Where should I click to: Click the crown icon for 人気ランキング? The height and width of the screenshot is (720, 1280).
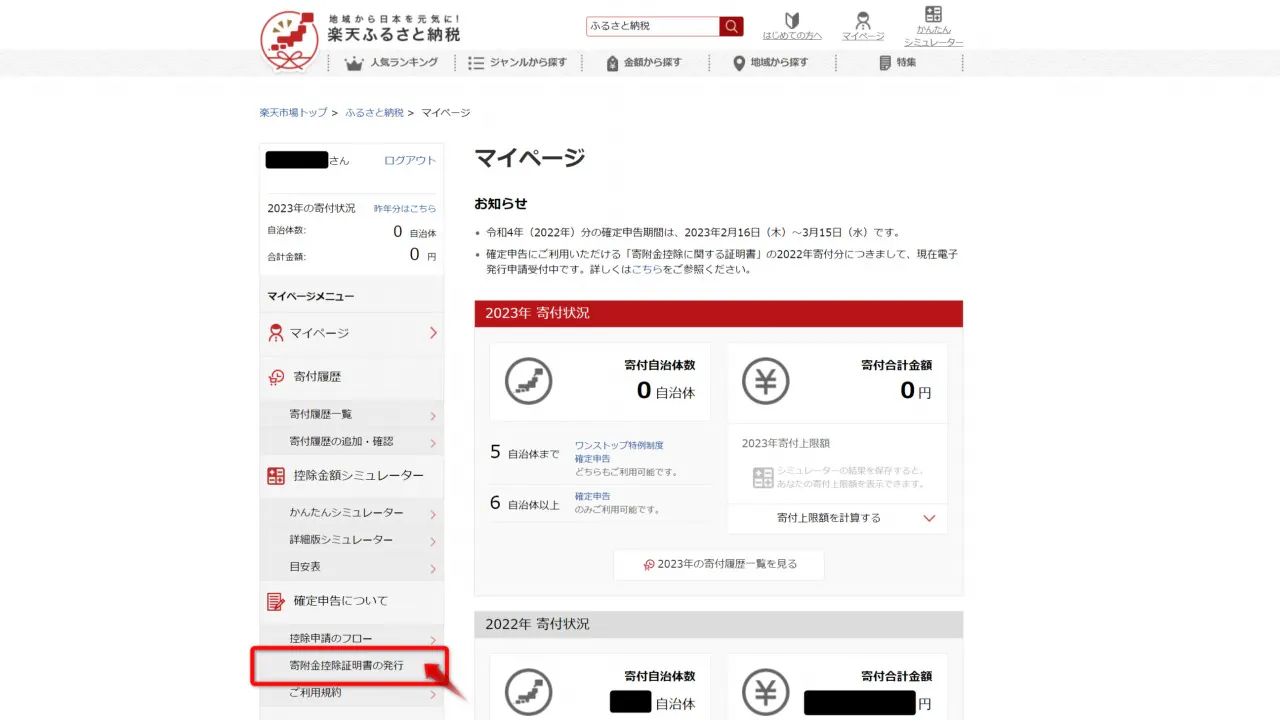coord(353,63)
